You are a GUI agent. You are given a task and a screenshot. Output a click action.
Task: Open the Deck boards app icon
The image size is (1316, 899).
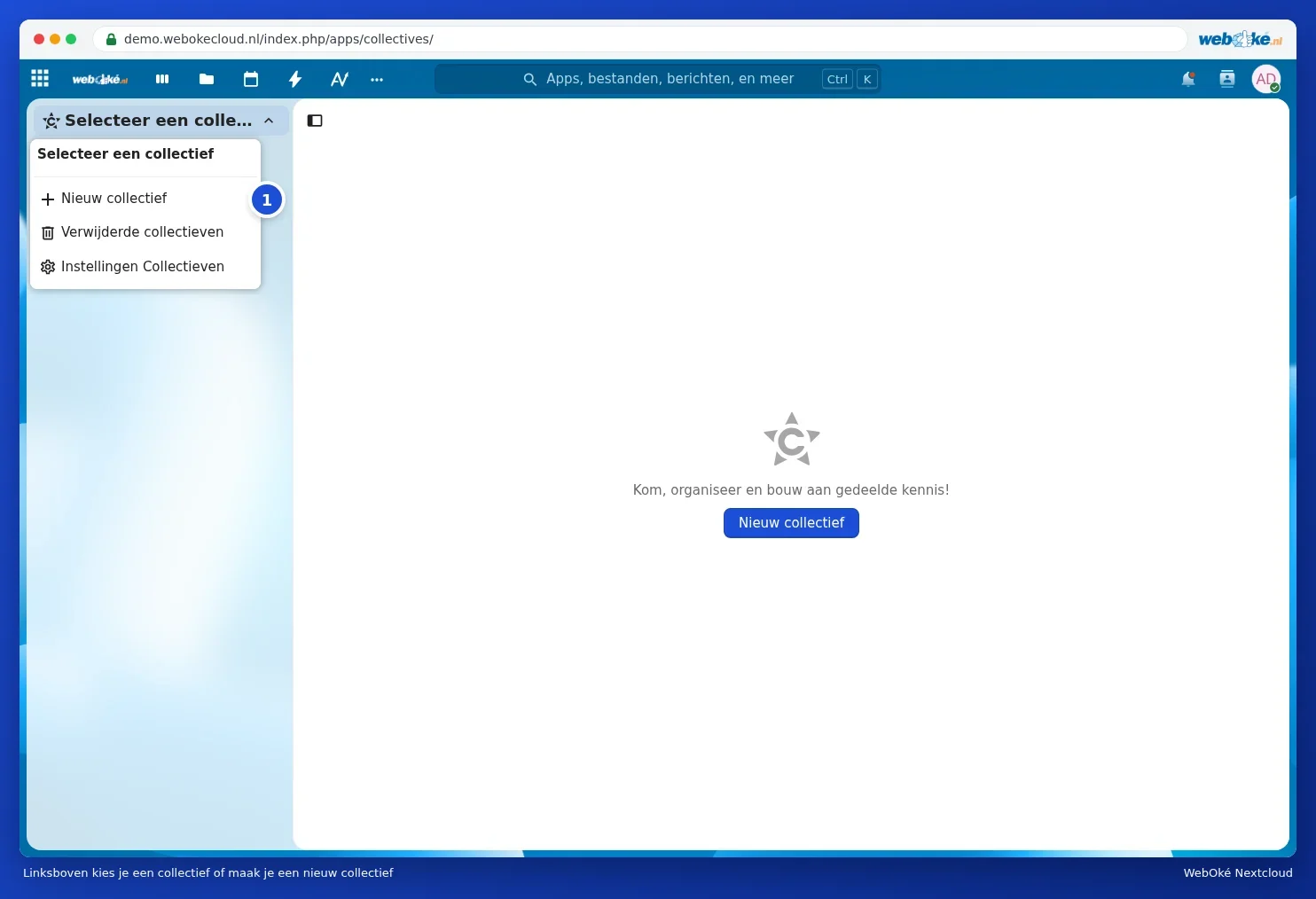(162, 79)
